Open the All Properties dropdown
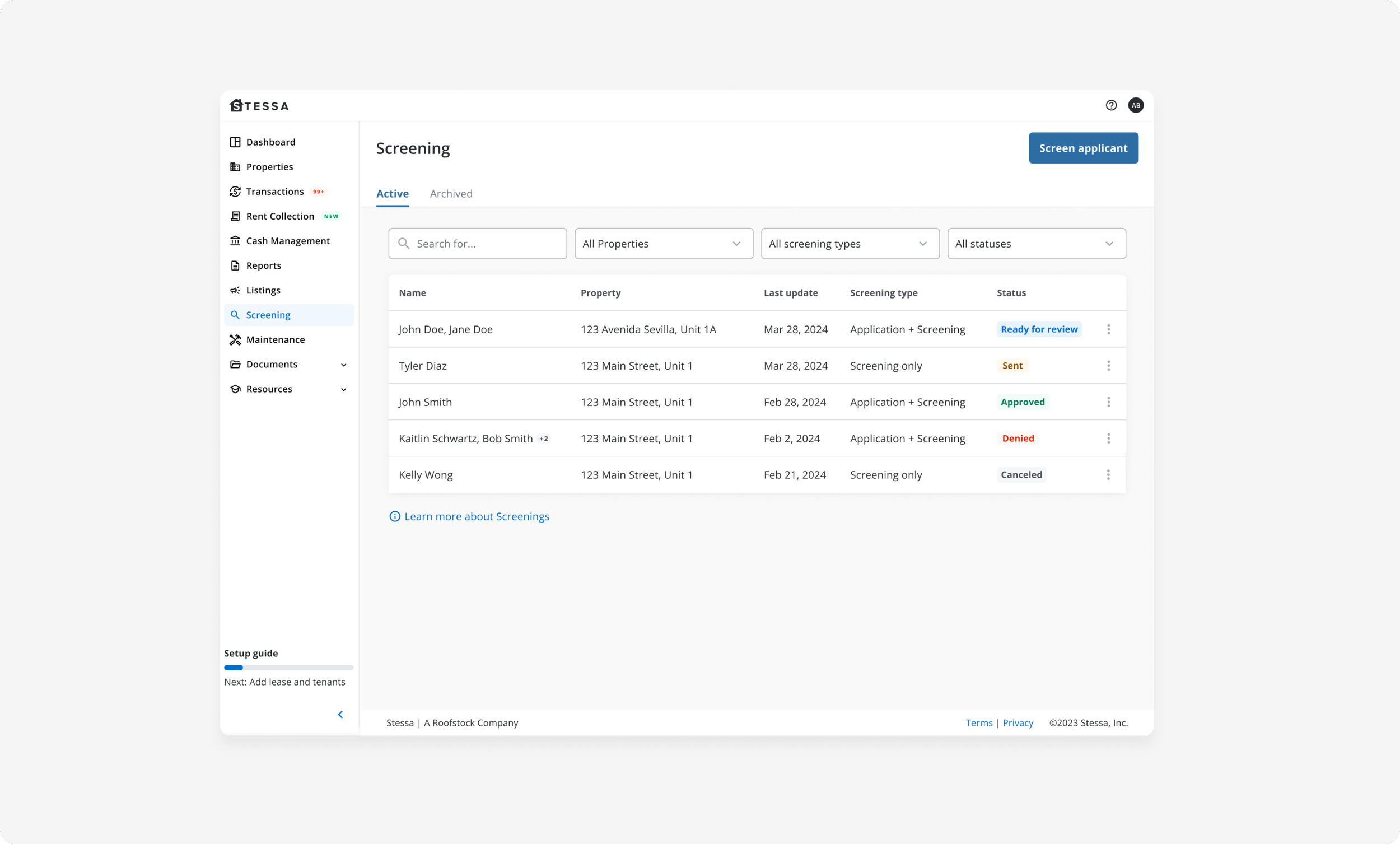Viewport: 1400px width, 844px height. point(664,244)
